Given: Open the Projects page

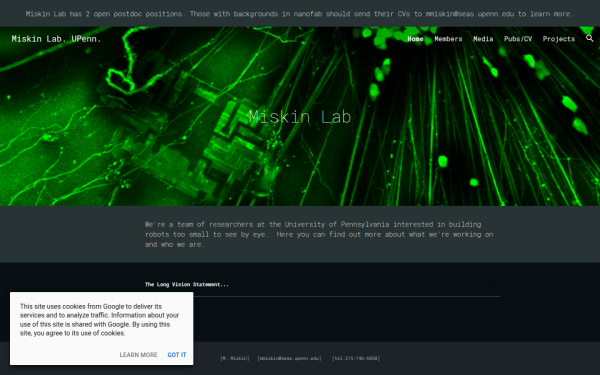Looking at the screenshot, I should [559, 39].
